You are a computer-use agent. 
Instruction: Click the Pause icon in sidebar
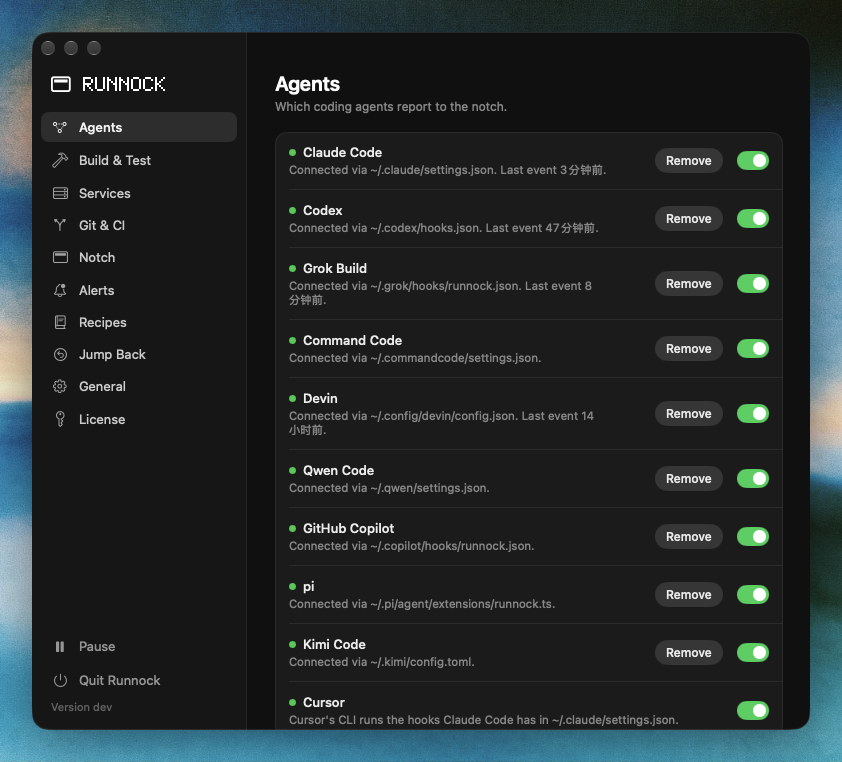(60, 647)
